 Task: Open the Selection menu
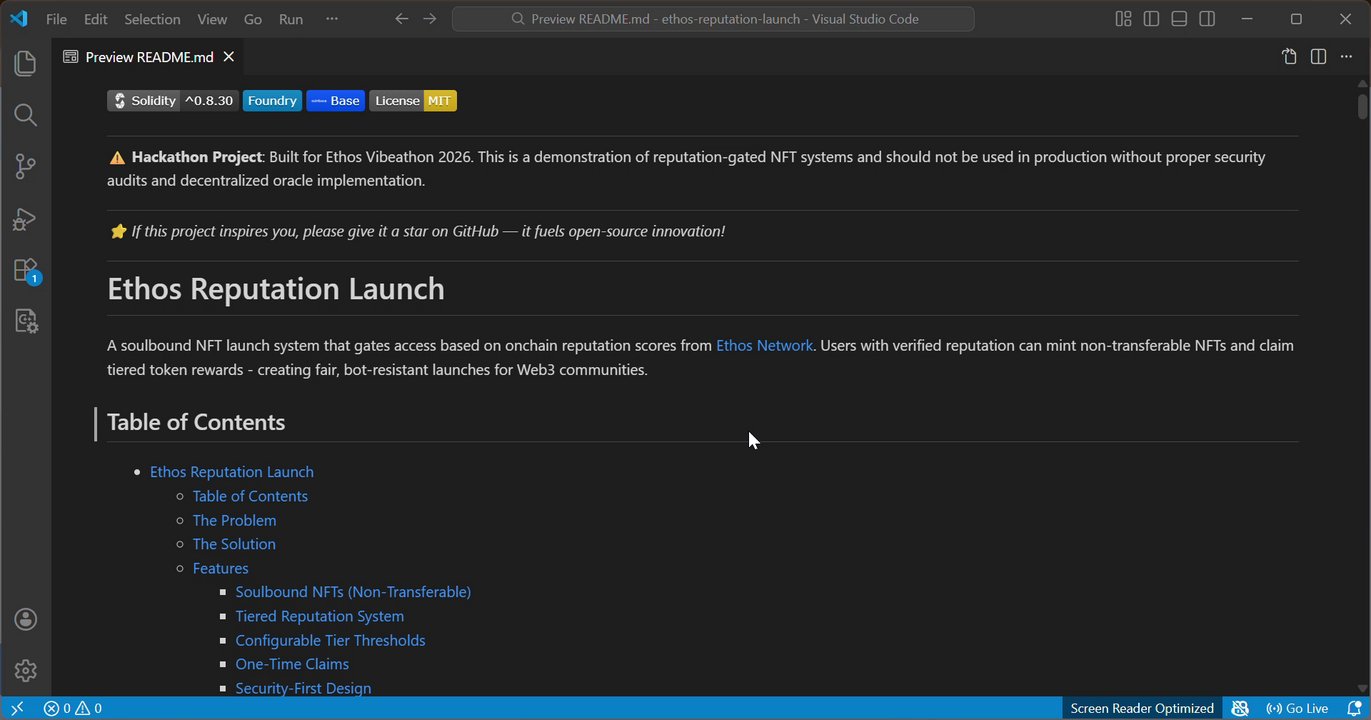pyautogui.click(x=152, y=19)
